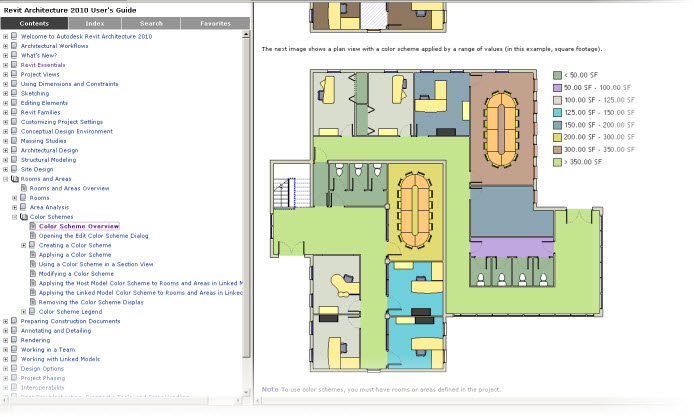Switch to the Index tab
The image size is (694, 417).
point(95,23)
